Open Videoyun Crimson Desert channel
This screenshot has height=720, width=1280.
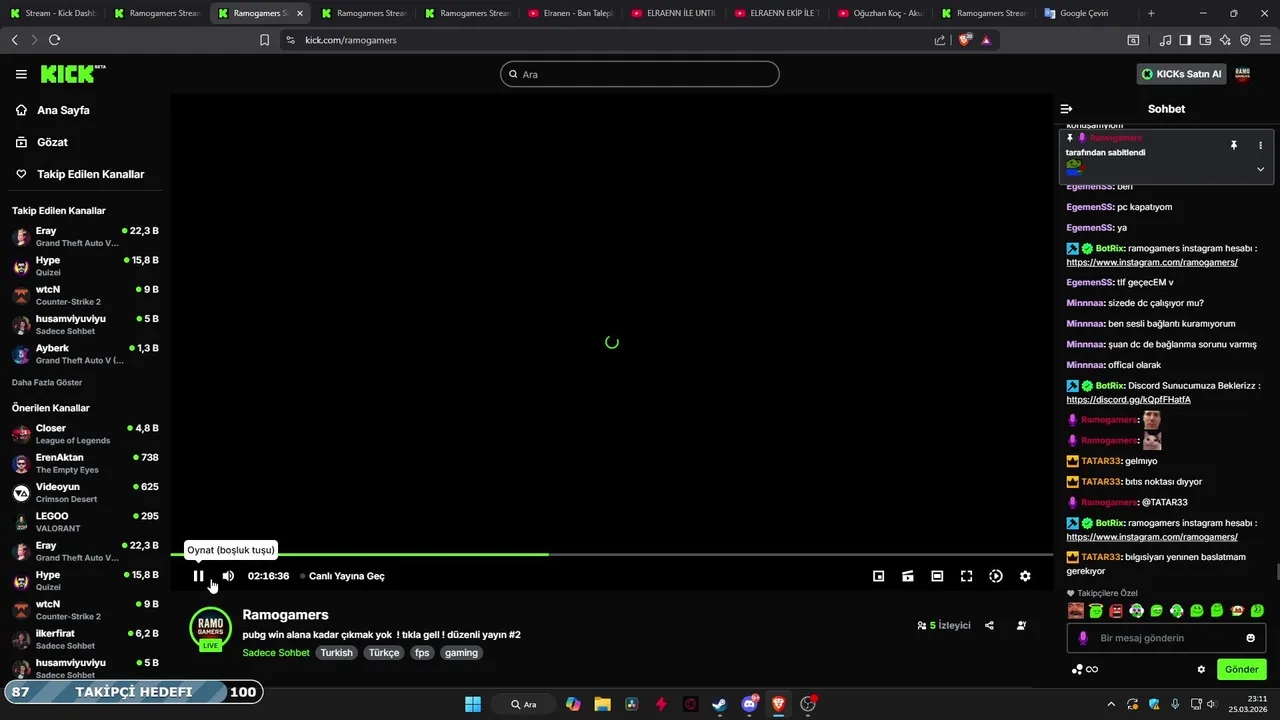point(84,492)
